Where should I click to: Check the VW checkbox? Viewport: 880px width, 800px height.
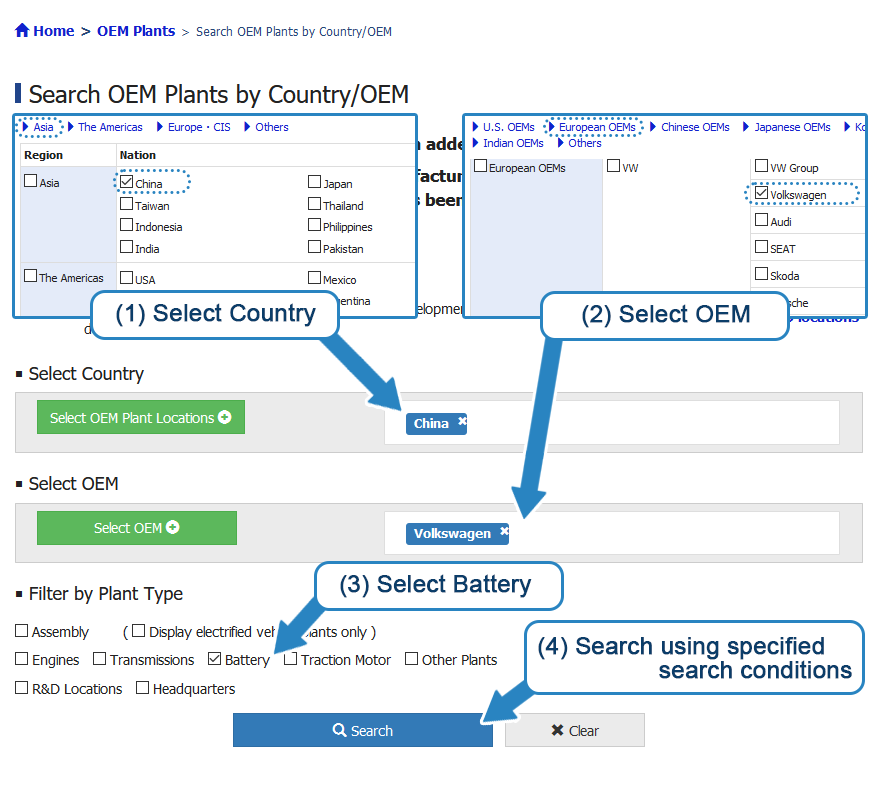click(x=613, y=166)
